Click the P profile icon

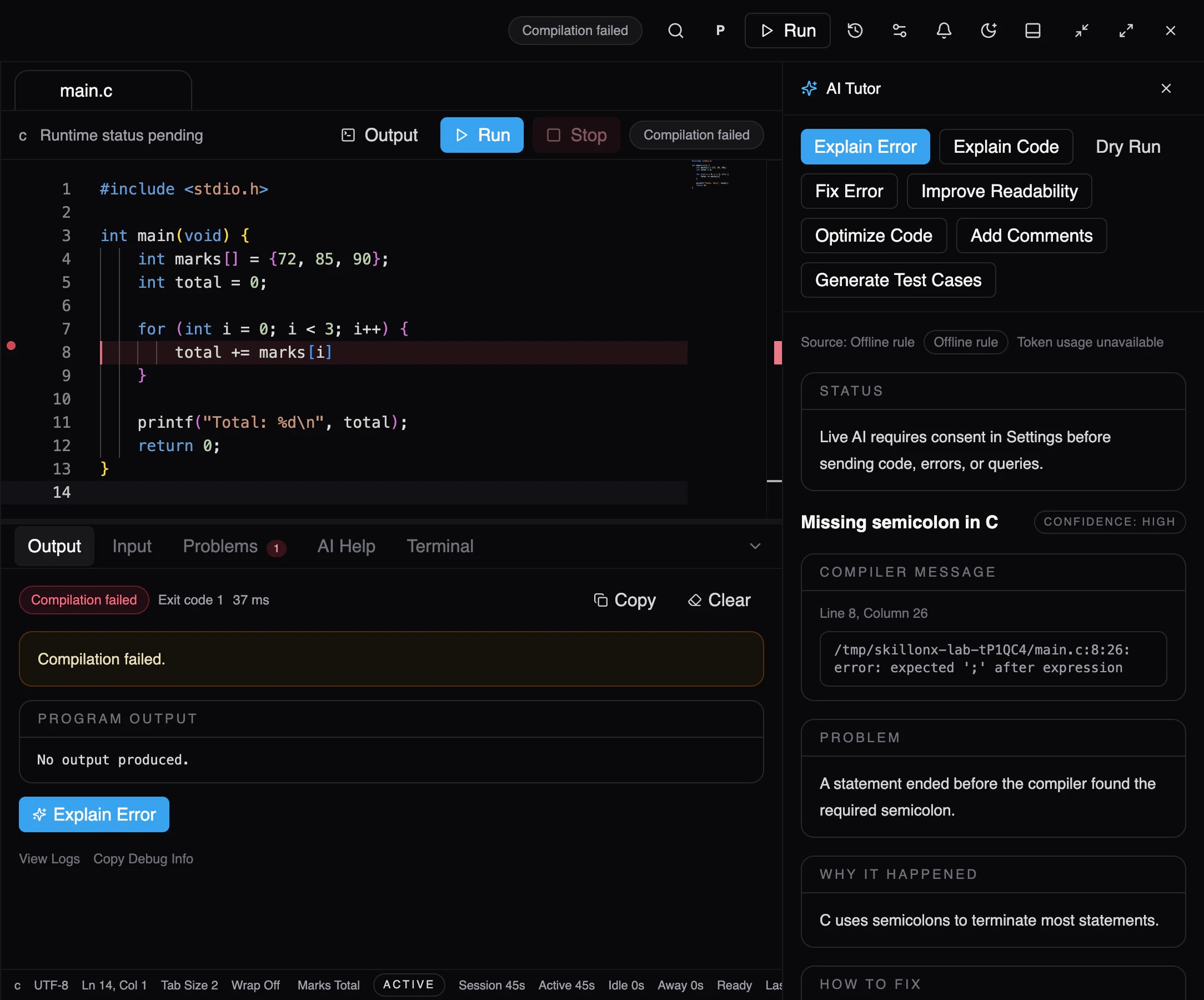click(720, 31)
